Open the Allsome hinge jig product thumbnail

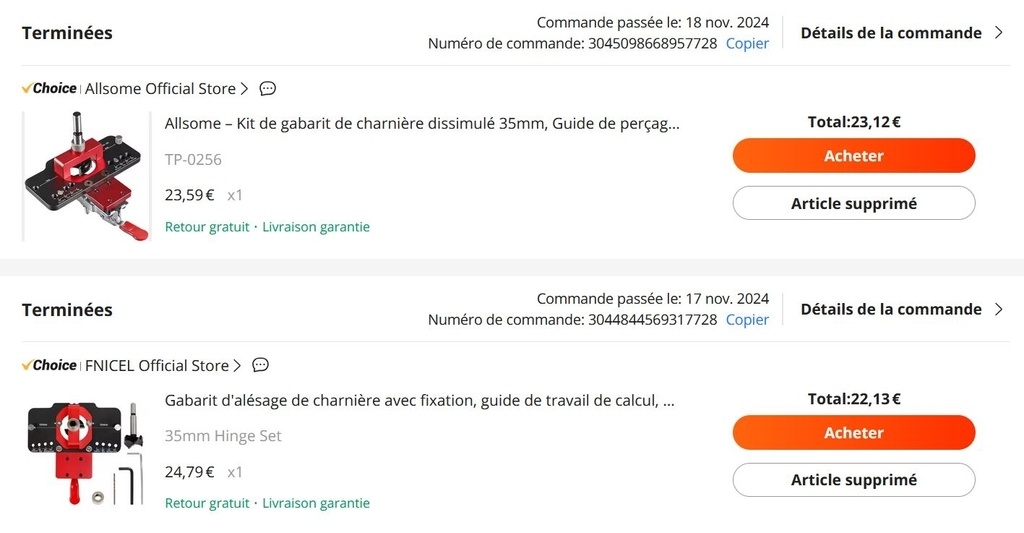coord(87,176)
